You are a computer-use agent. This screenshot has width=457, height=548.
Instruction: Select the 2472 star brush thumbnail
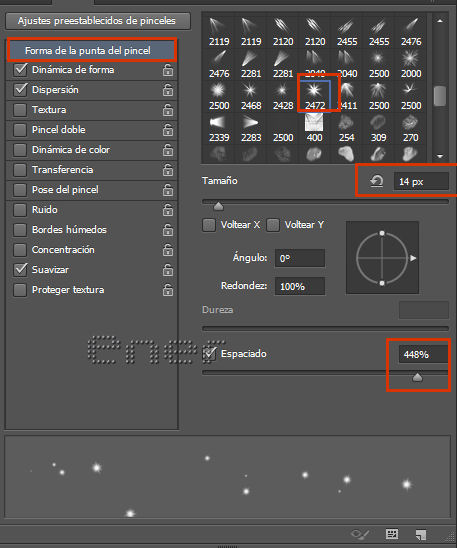(314, 96)
